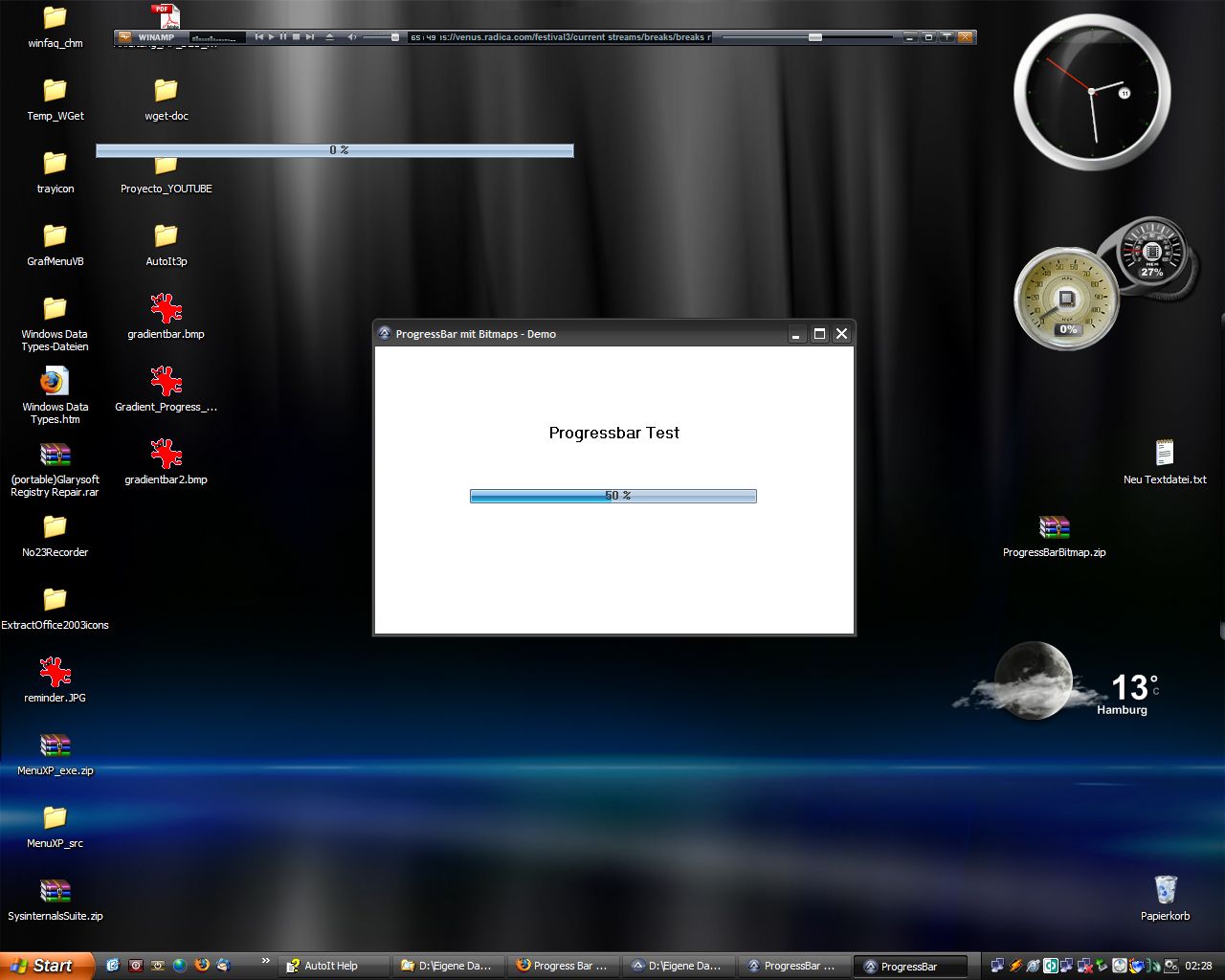The image size is (1225, 980).
Task: Open Neu Textdatei.txt on the desktop
Action: (1165, 454)
